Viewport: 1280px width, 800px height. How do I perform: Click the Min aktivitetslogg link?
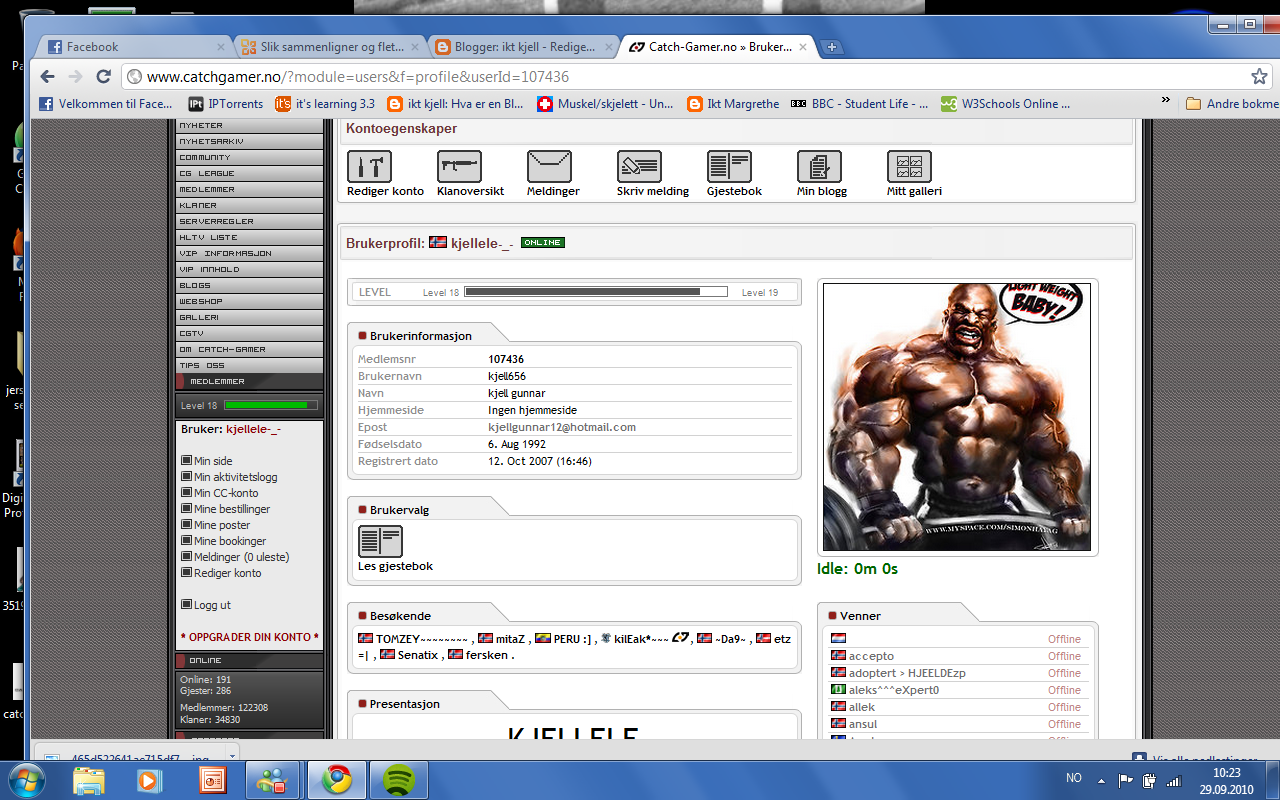point(236,477)
